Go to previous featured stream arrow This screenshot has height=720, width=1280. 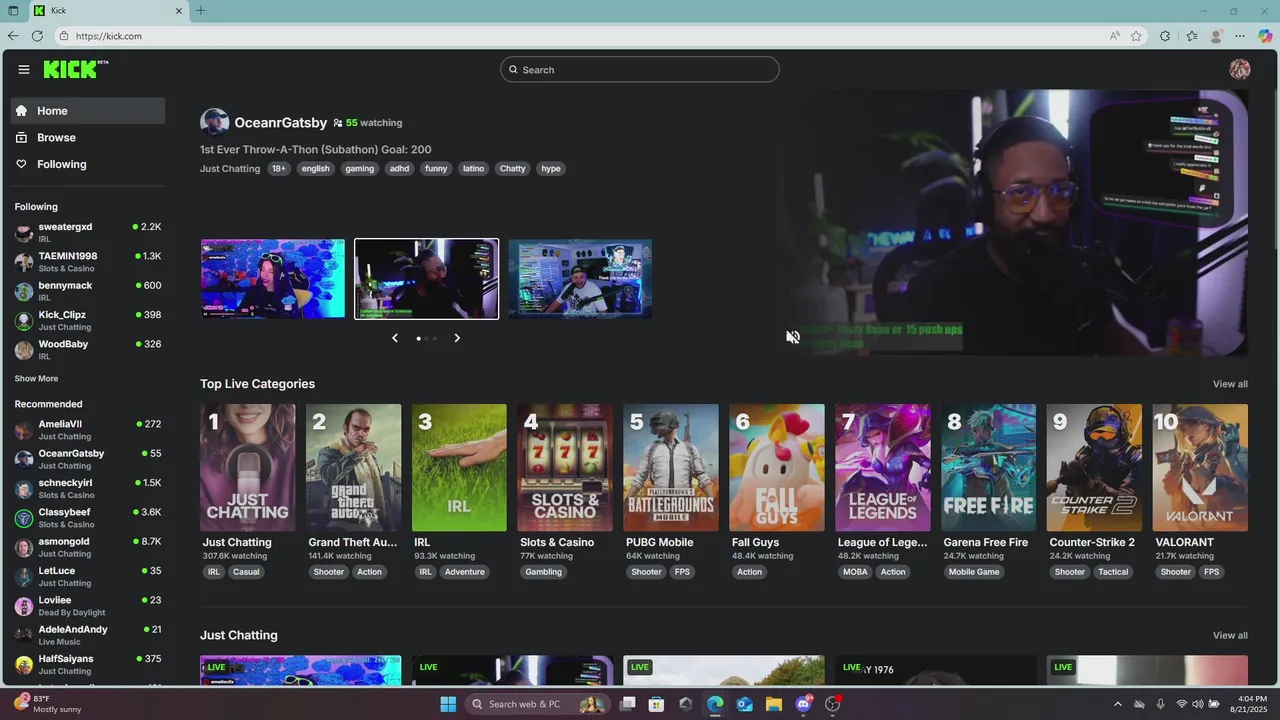point(395,338)
